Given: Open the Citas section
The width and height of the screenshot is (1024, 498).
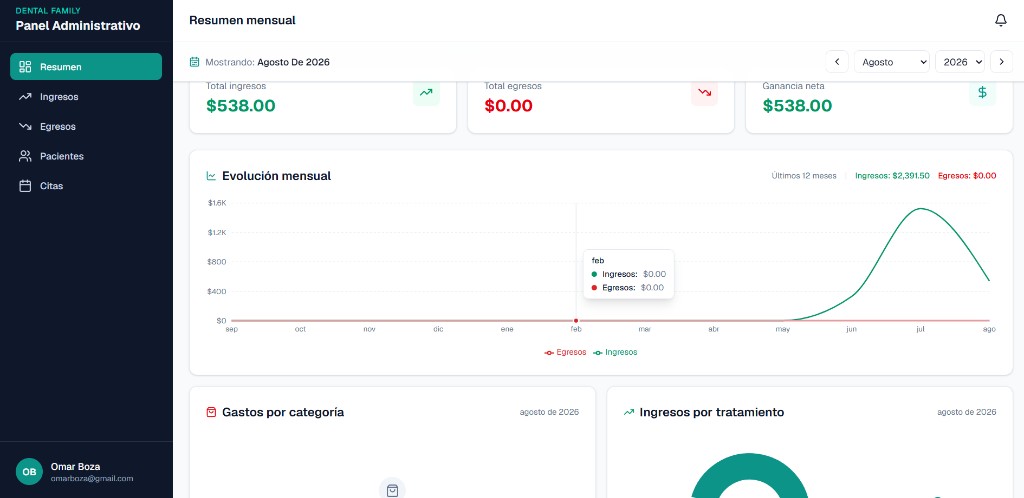Looking at the screenshot, I should click(x=86, y=186).
